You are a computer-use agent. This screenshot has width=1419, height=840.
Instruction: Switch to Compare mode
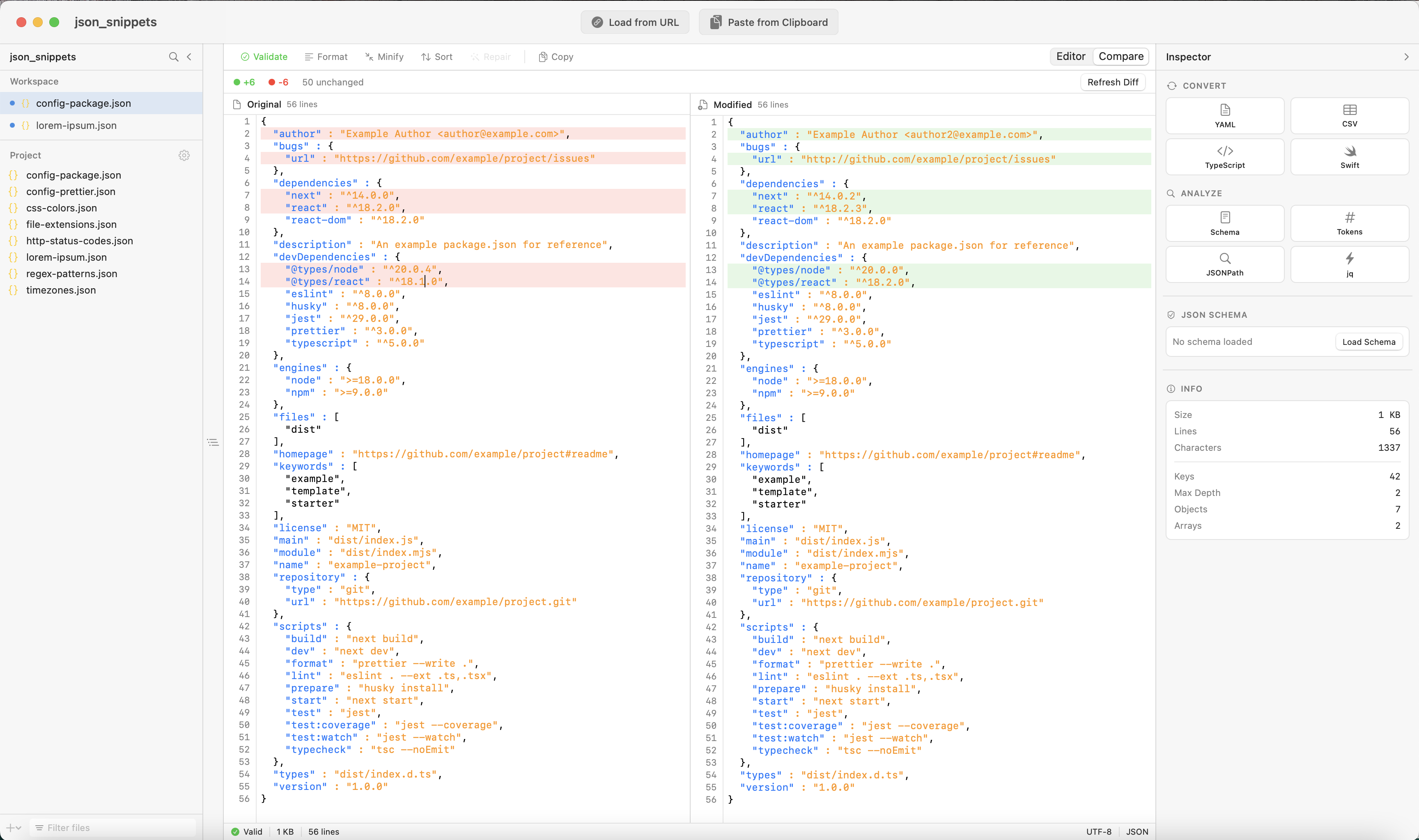coord(1120,57)
